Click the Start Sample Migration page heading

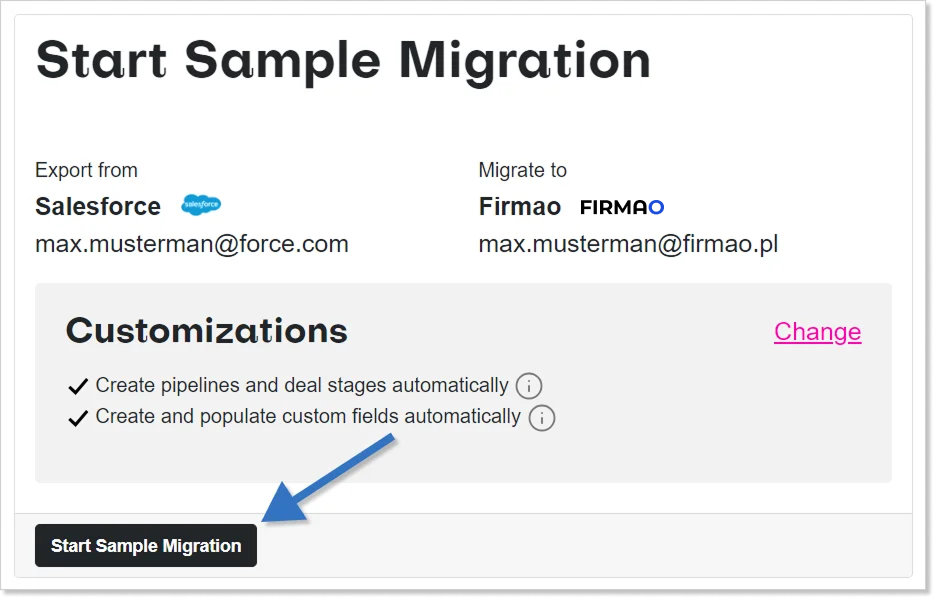pyautogui.click(x=343, y=60)
